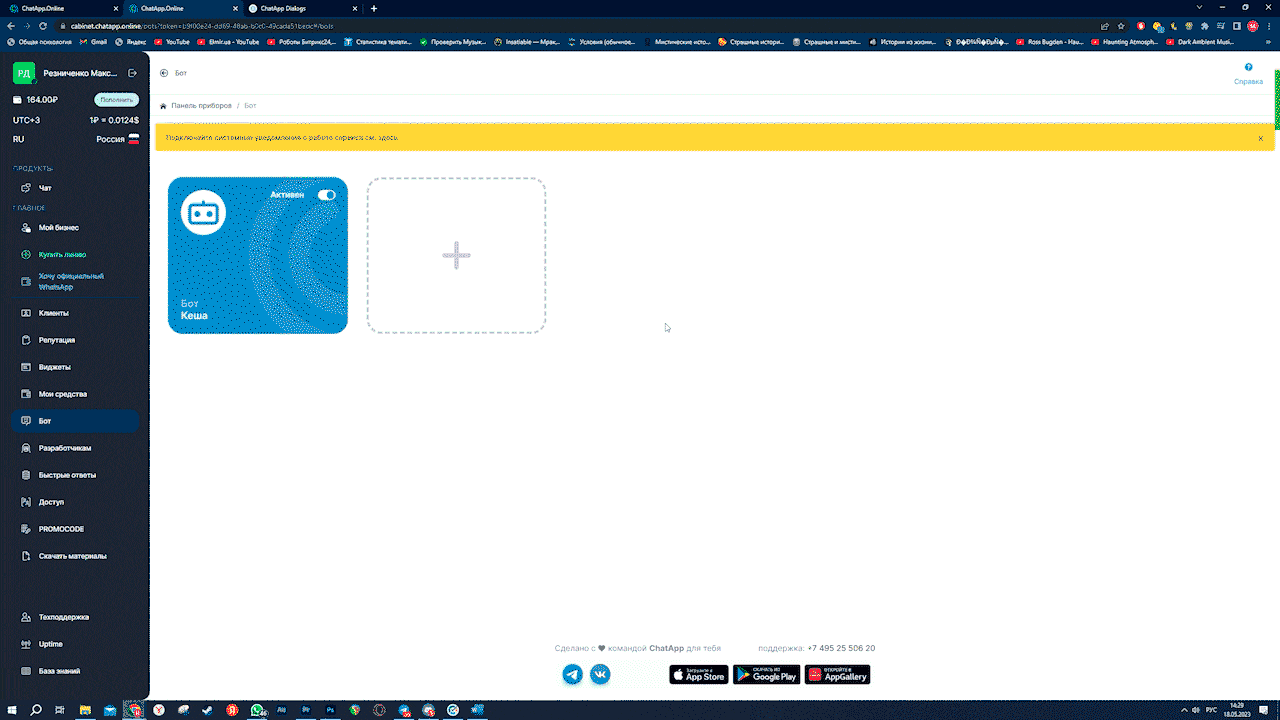
Task: Open the VK icon in footer
Action: pyautogui.click(x=600, y=675)
